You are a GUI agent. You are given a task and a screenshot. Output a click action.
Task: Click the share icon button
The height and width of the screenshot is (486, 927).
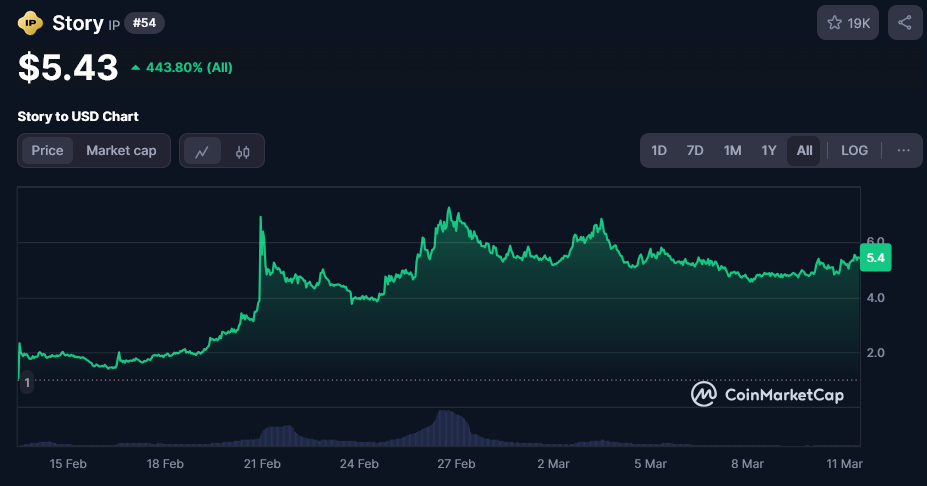tap(904, 23)
